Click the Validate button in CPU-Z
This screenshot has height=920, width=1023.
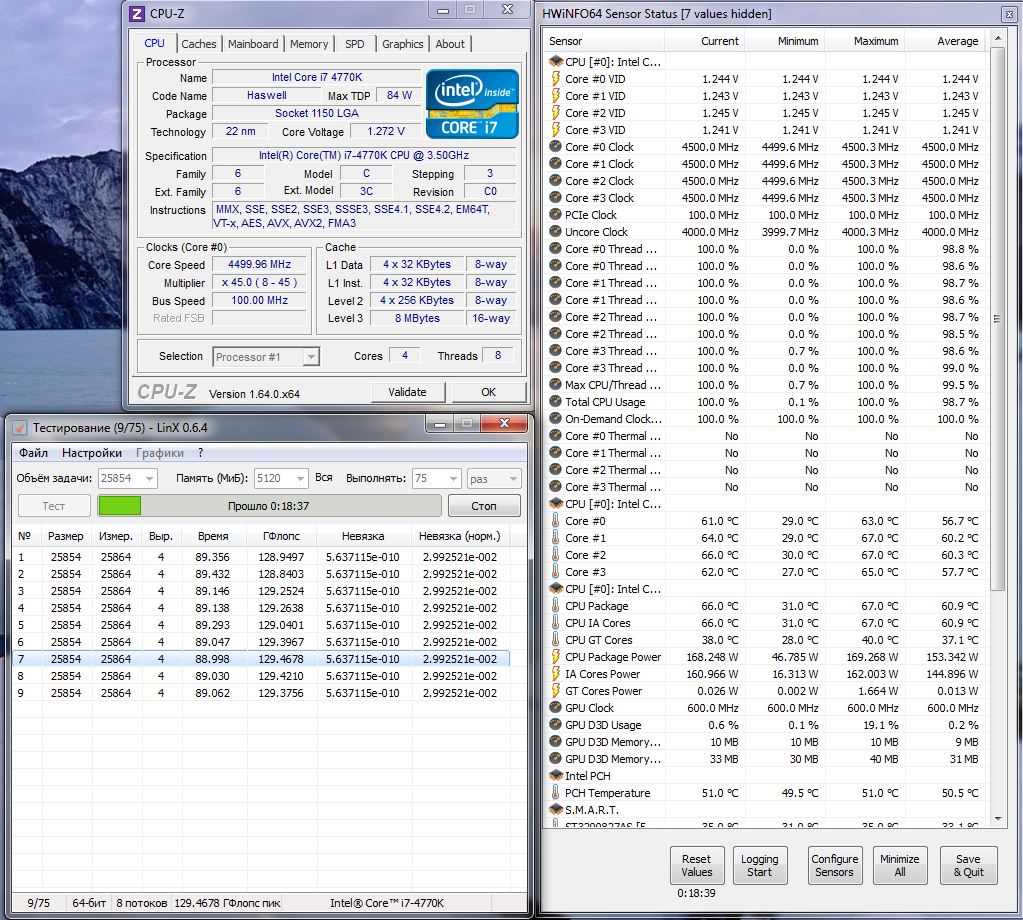click(408, 392)
